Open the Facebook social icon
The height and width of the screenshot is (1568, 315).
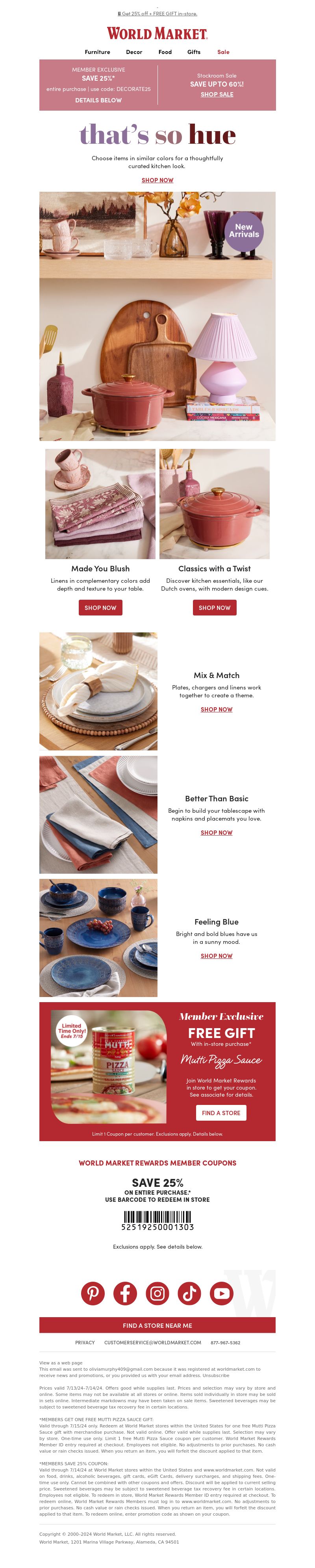[125, 1294]
